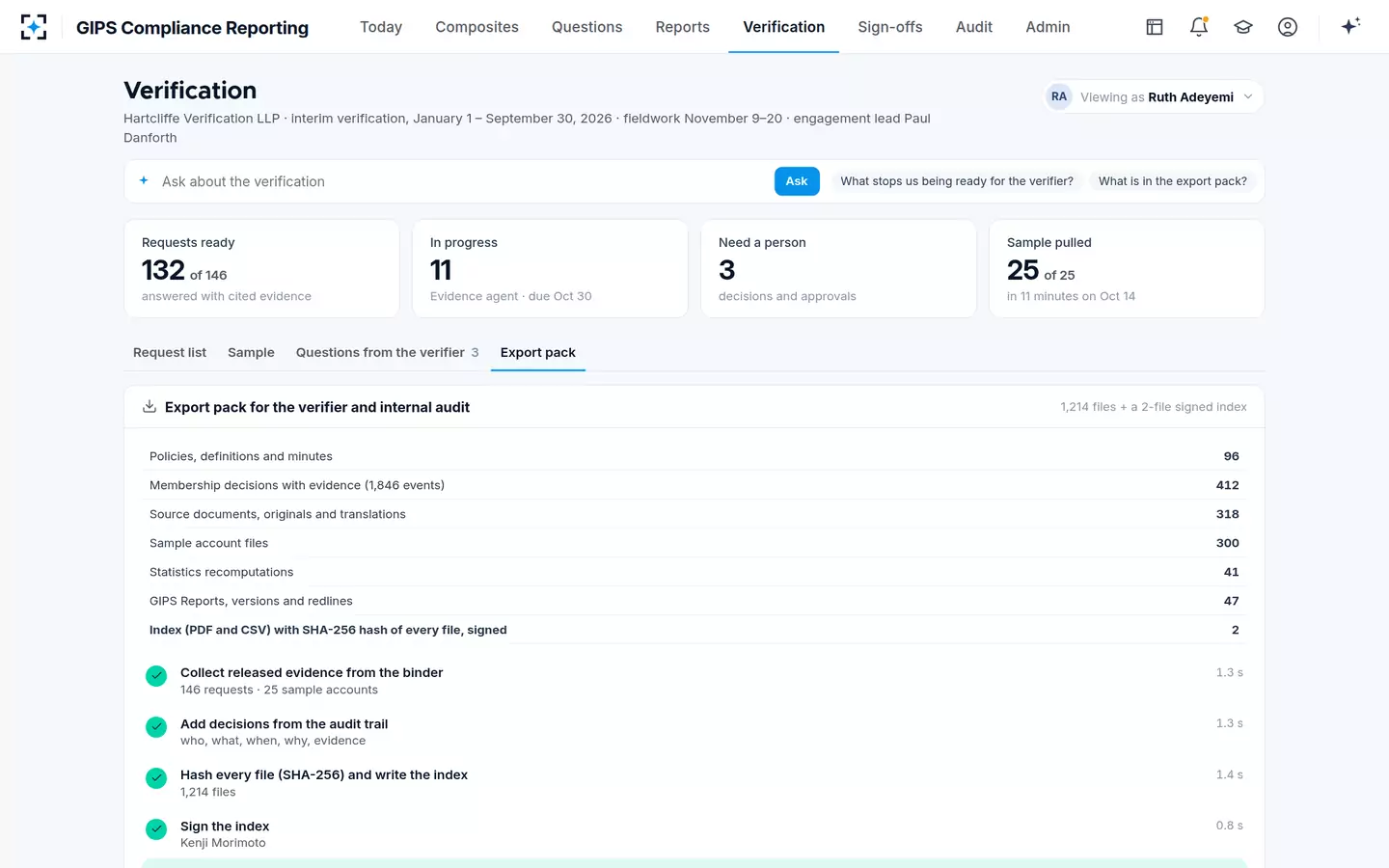The width and height of the screenshot is (1389, 868).
Task: Select the 'Policies, definitions and minutes' row
Action: (x=694, y=456)
